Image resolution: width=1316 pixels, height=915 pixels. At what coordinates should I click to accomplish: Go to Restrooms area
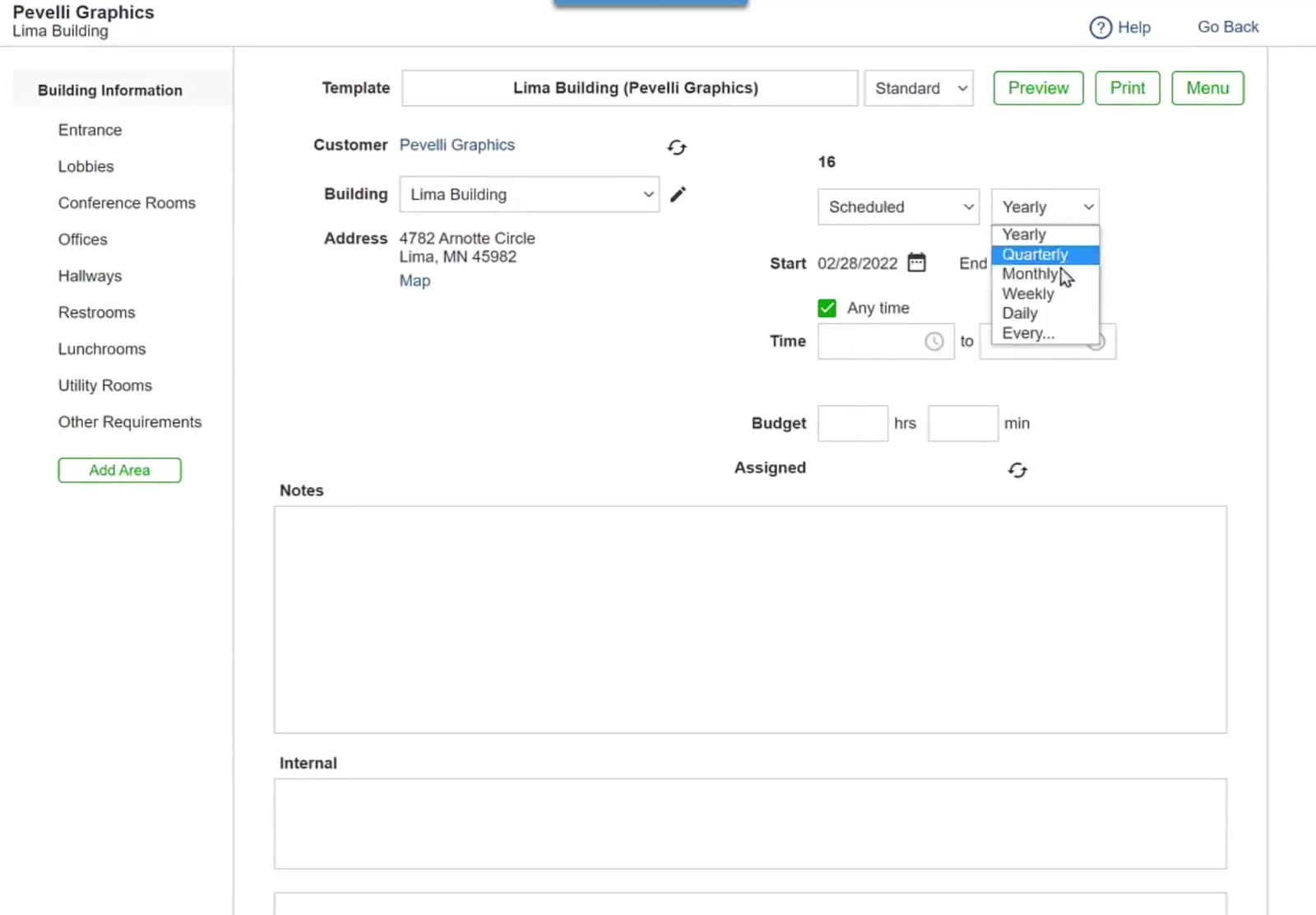[96, 313]
